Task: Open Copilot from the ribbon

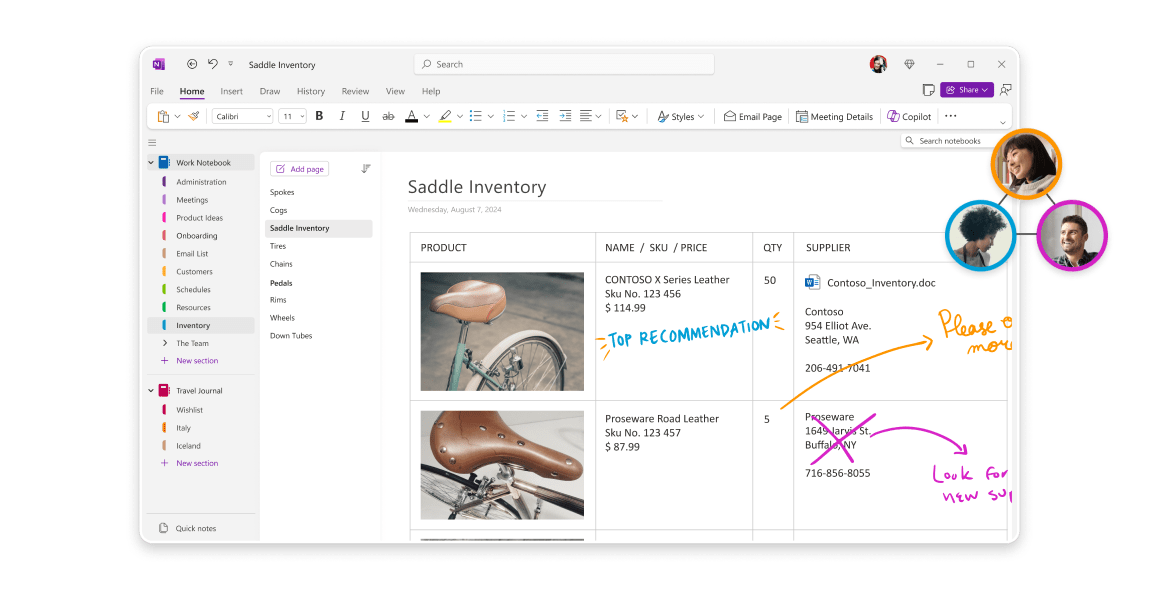Action: click(909, 116)
